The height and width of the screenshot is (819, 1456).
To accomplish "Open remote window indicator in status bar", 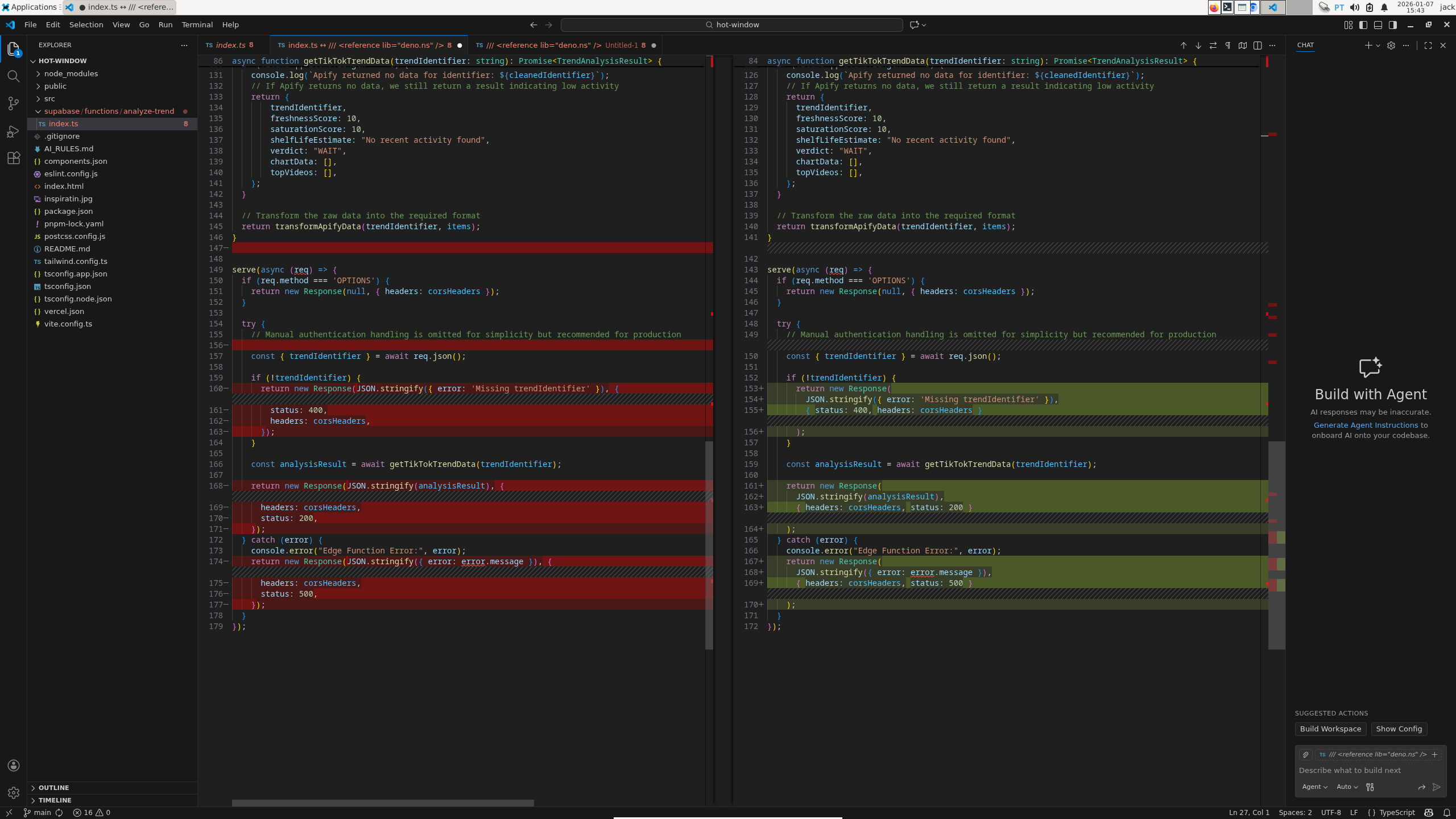I will [x=9, y=813].
